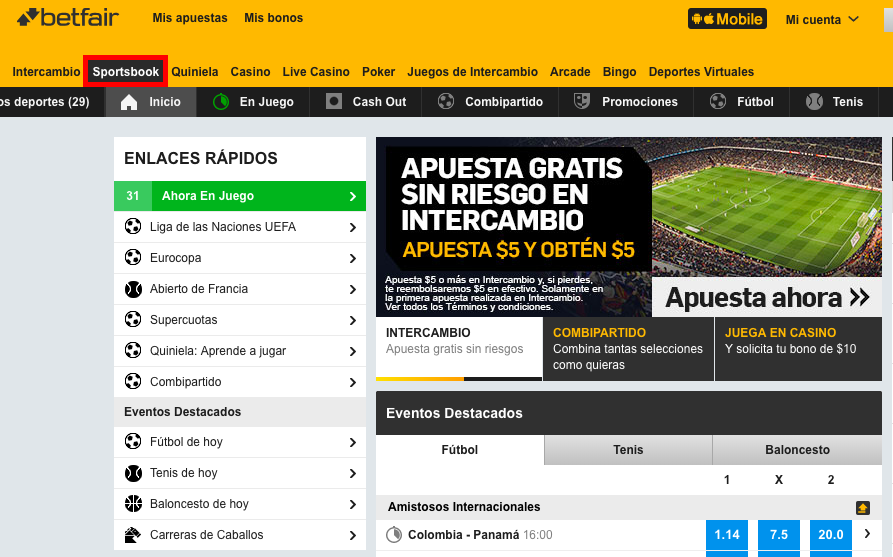Viewport: 893px width, 557px height.
Task: Select the JUEGA EN CASINO promo slide
Action: click(798, 349)
